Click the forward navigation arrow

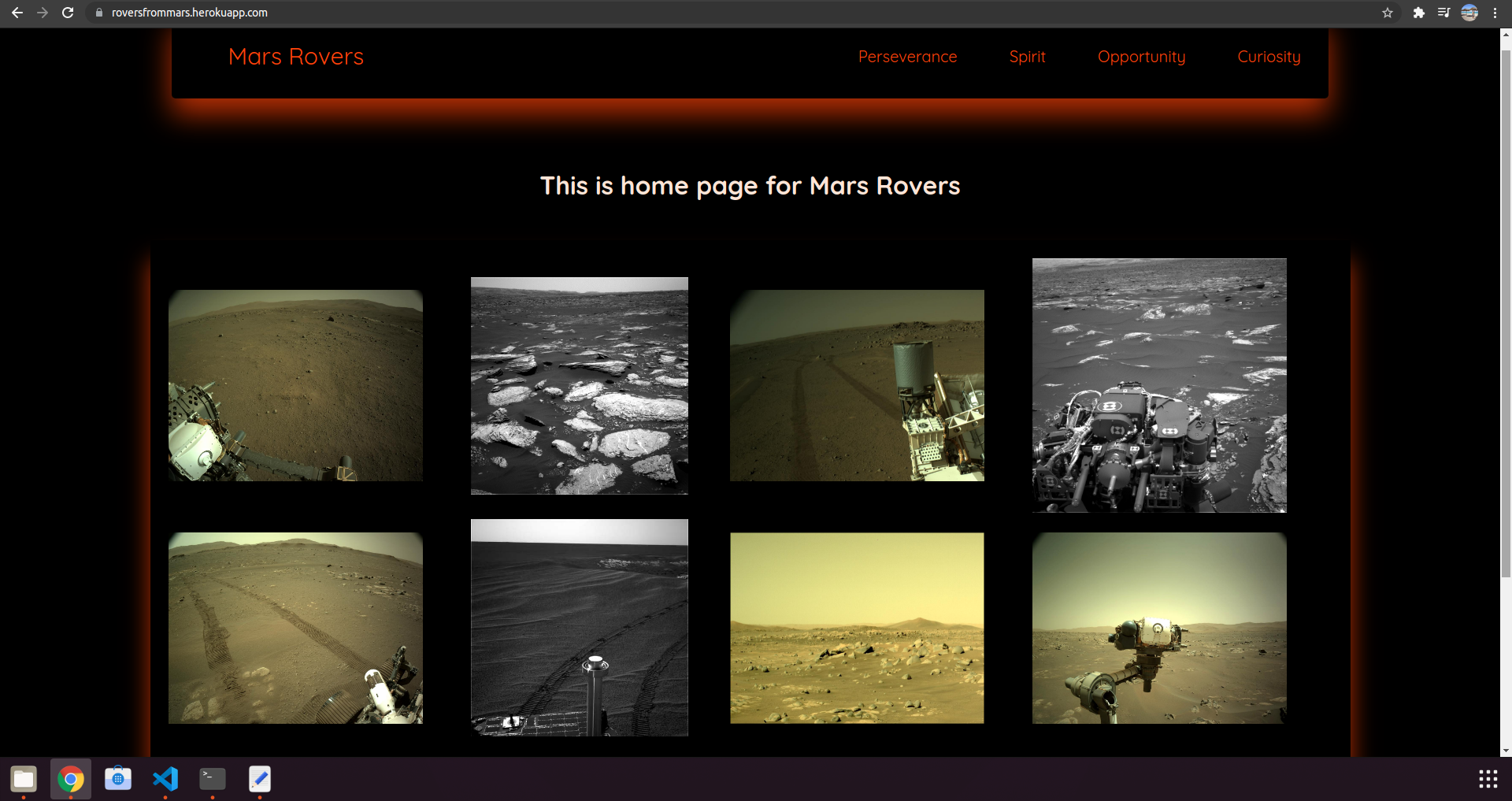(43, 13)
